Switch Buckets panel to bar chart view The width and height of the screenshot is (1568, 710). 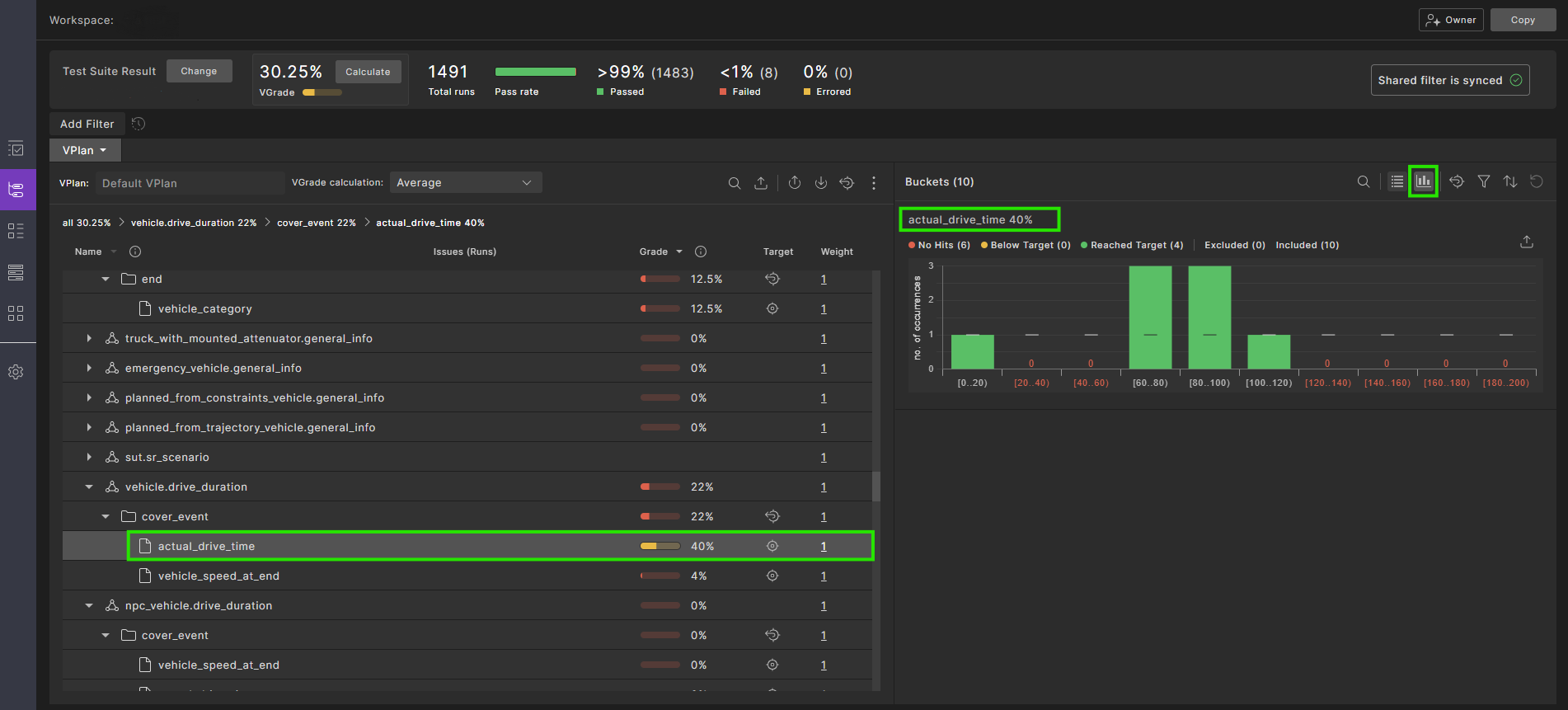point(1423,181)
